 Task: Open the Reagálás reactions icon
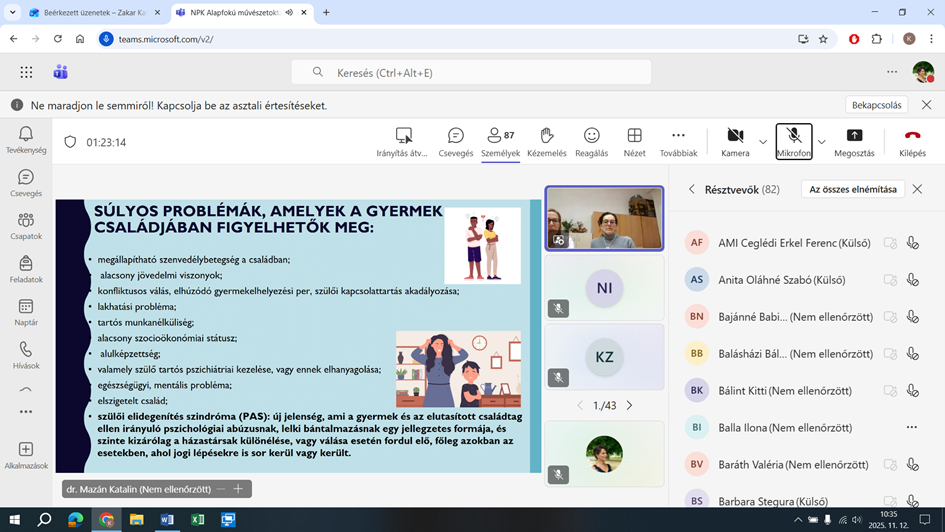click(591, 141)
